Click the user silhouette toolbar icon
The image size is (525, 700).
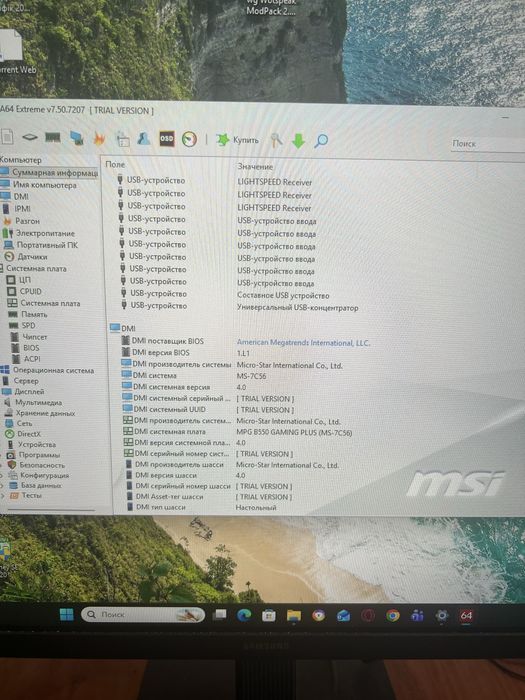[x=144, y=139]
